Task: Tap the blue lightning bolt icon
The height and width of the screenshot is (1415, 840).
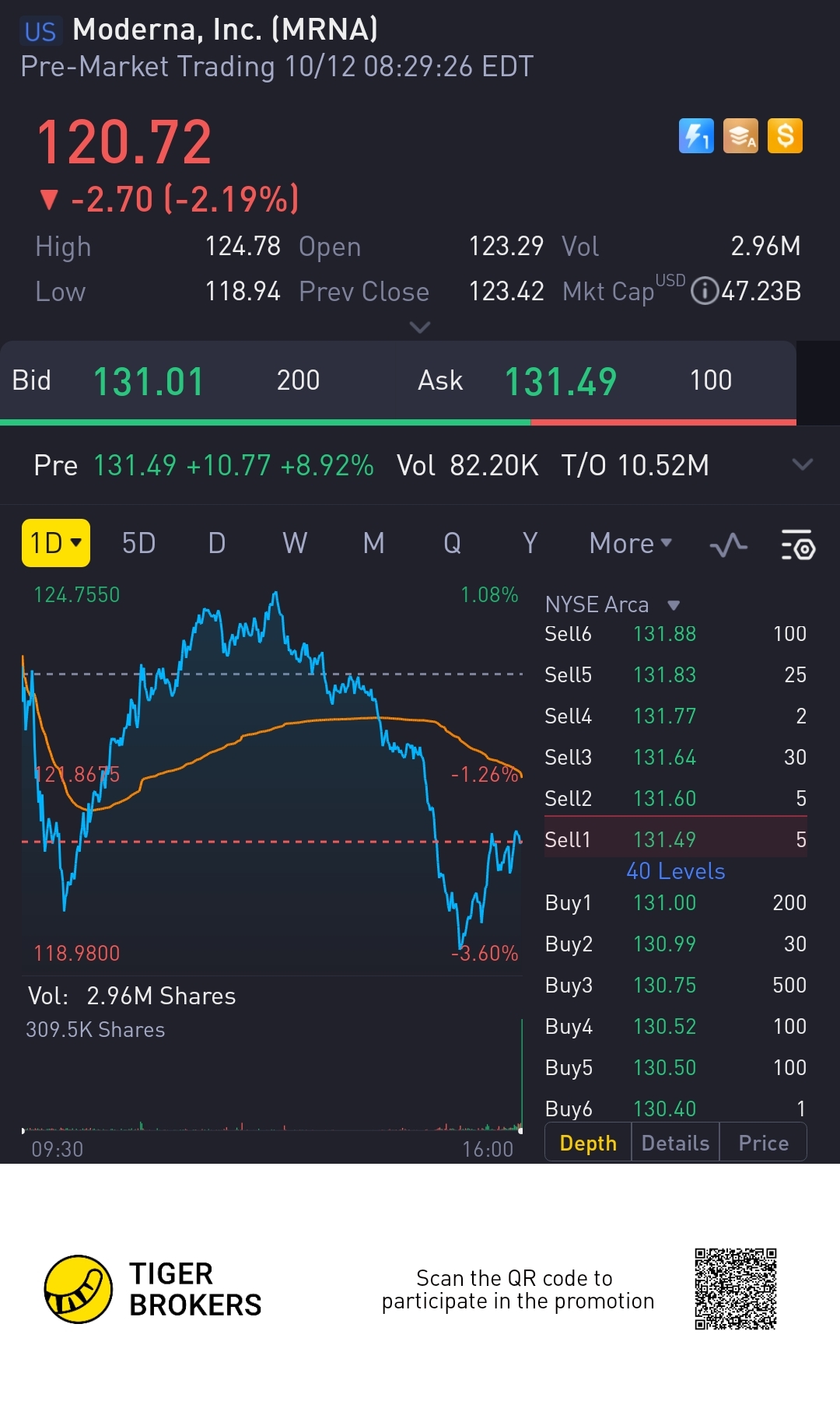Action: click(x=696, y=136)
